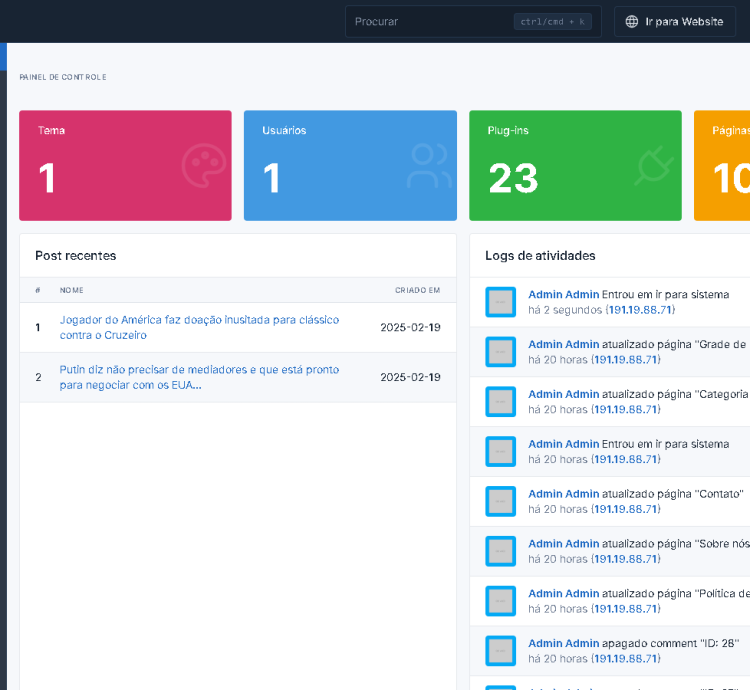The image size is (750, 690).
Task: Open the green Plug-ins statistics card
Action: pyautogui.click(x=575, y=165)
